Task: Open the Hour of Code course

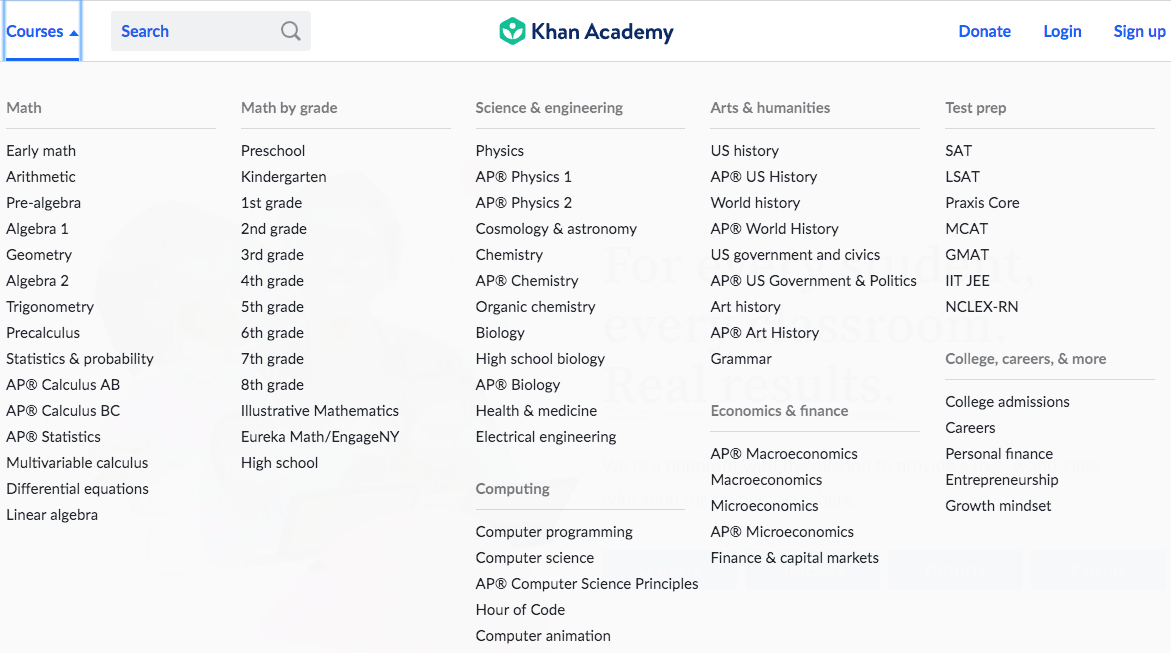Action: point(520,609)
